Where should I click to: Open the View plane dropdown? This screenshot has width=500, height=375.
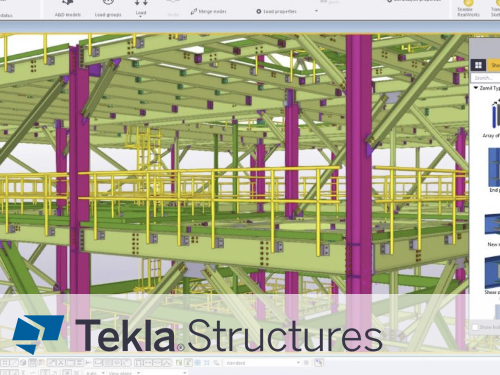click(x=124, y=373)
